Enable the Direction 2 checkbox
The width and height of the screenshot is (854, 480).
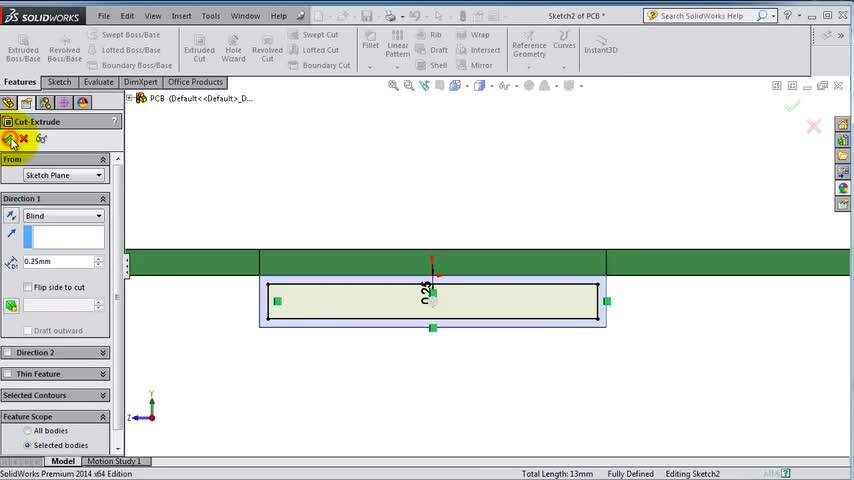[8, 353]
